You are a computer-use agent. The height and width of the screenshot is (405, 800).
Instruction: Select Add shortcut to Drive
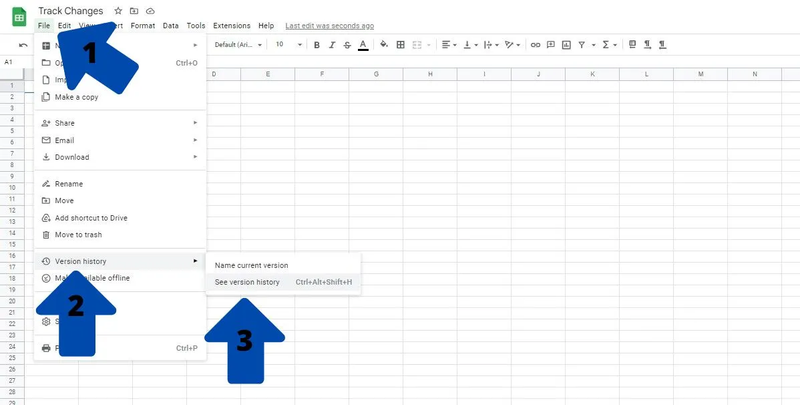point(120,218)
